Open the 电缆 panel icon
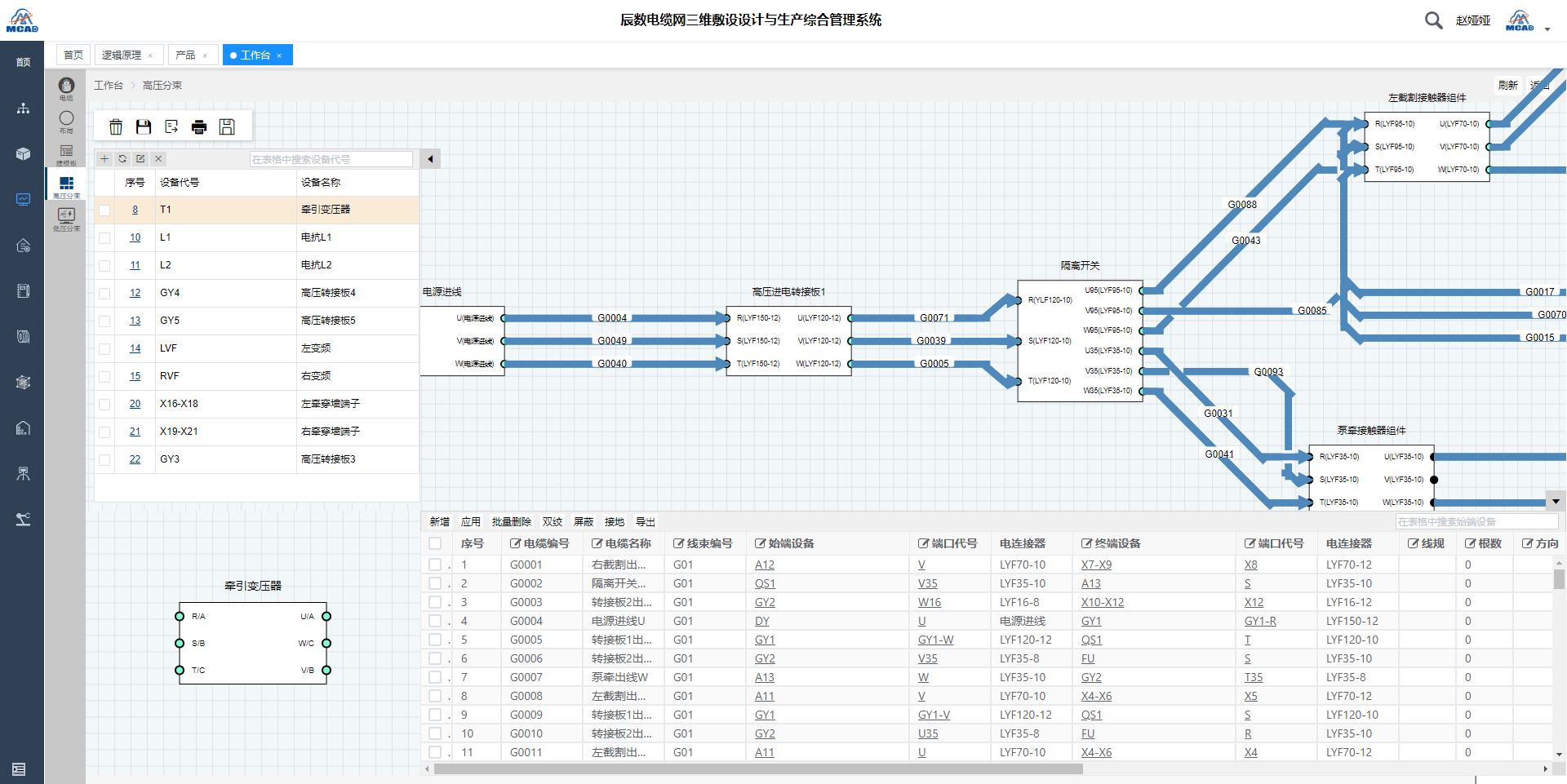The image size is (1567, 784). tap(66, 86)
